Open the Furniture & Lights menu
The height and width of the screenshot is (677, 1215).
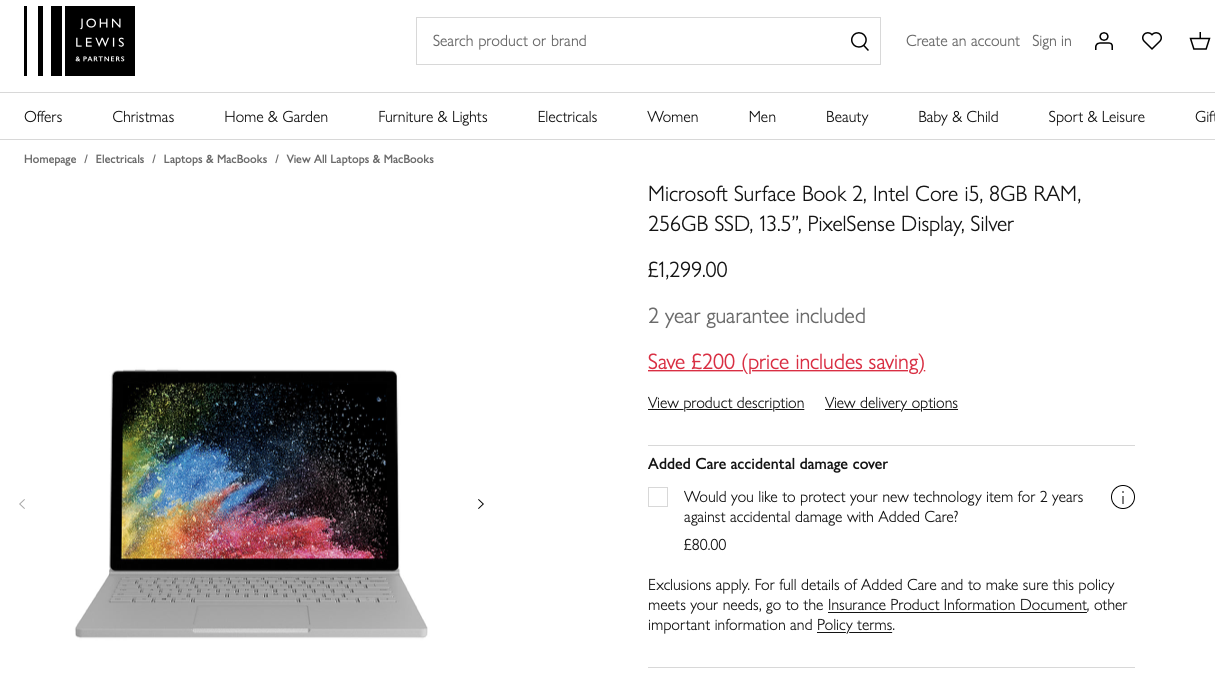(x=433, y=117)
